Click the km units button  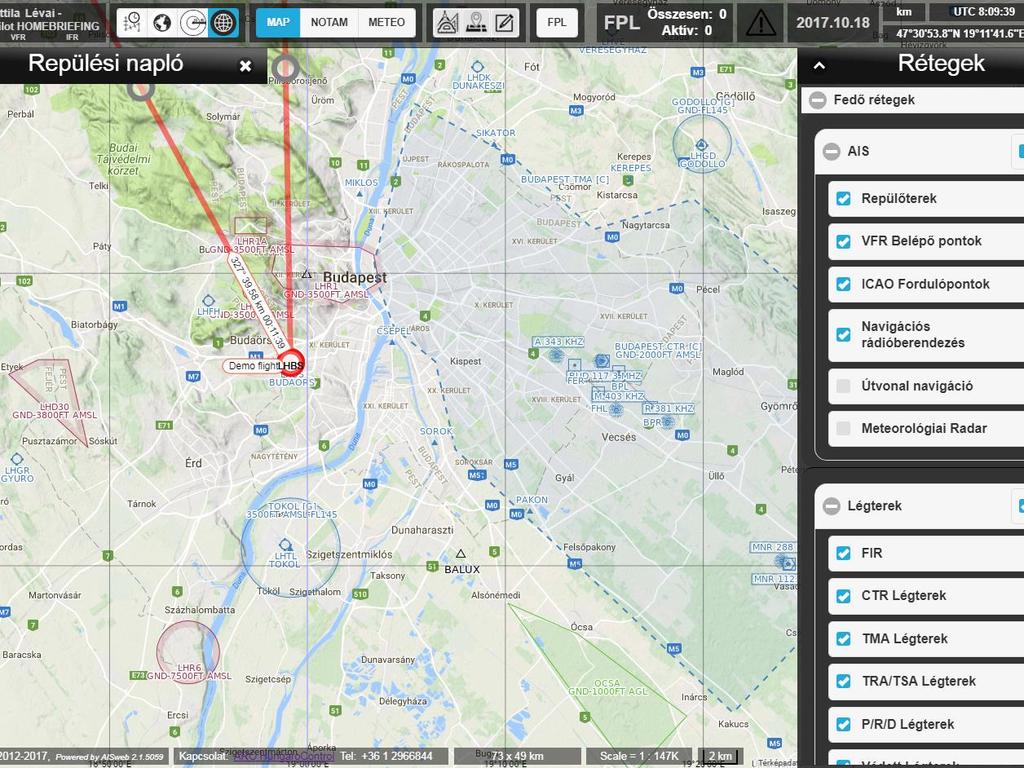(904, 12)
